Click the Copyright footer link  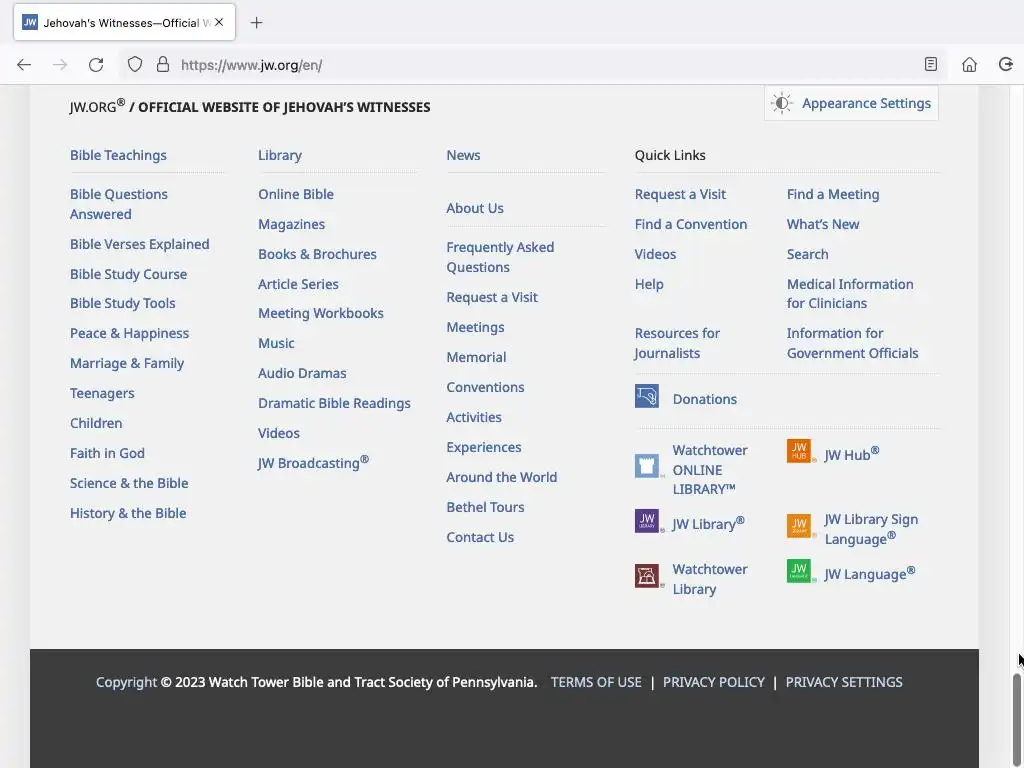[126, 682]
